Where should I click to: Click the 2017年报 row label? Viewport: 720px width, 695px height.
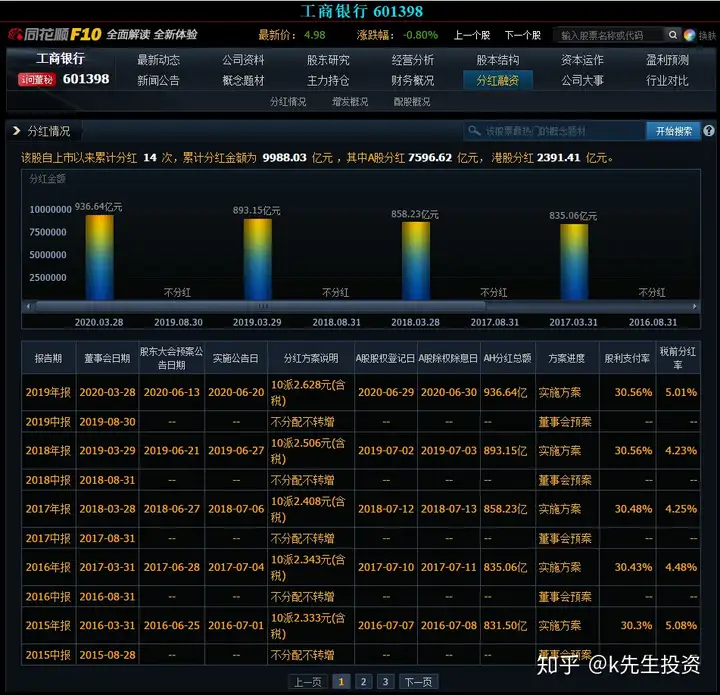tap(48, 509)
